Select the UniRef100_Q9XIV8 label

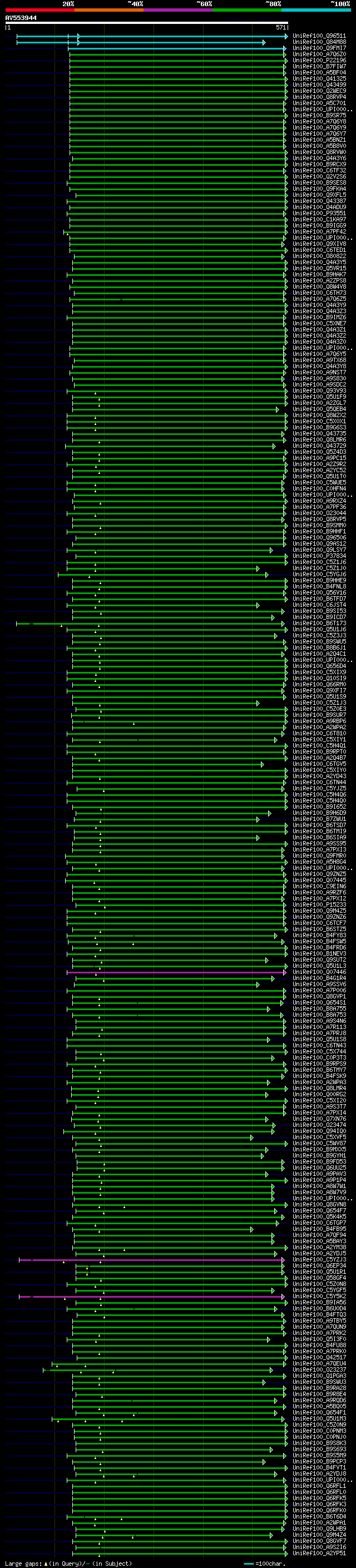tap(319, 244)
